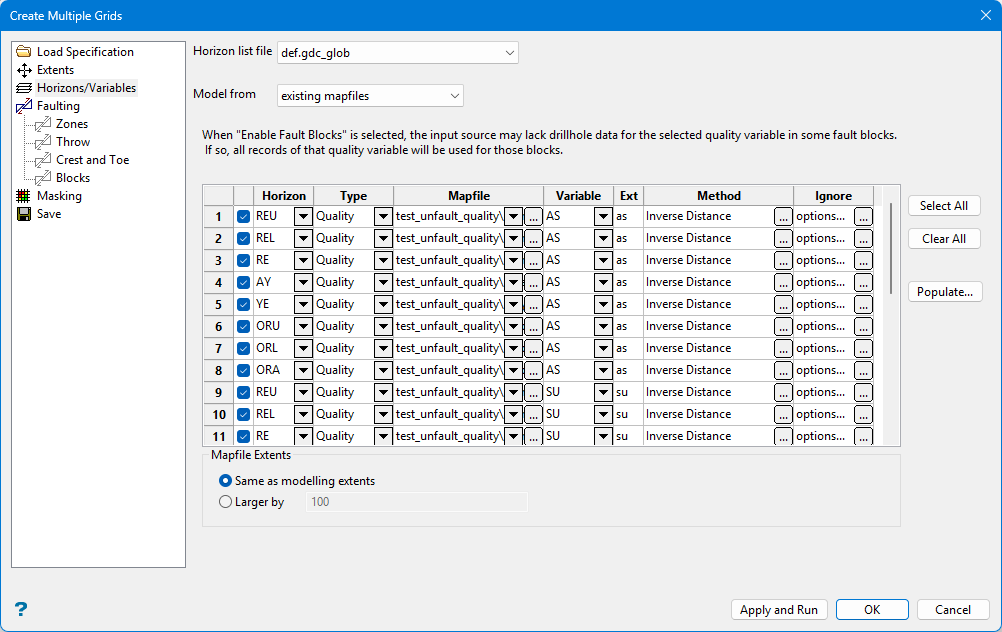The width and height of the screenshot is (1002, 632).
Task: Open Method settings ellipsis button in row 4
Action: (783, 282)
